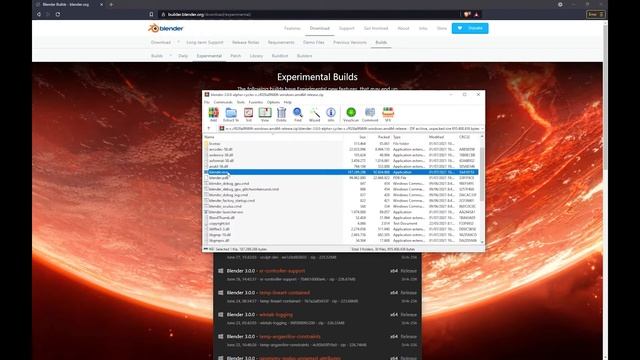This screenshot has height=360, width=640.
Task: Select the blender.pdb file row
Action: pyautogui.click(x=341, y=178)
